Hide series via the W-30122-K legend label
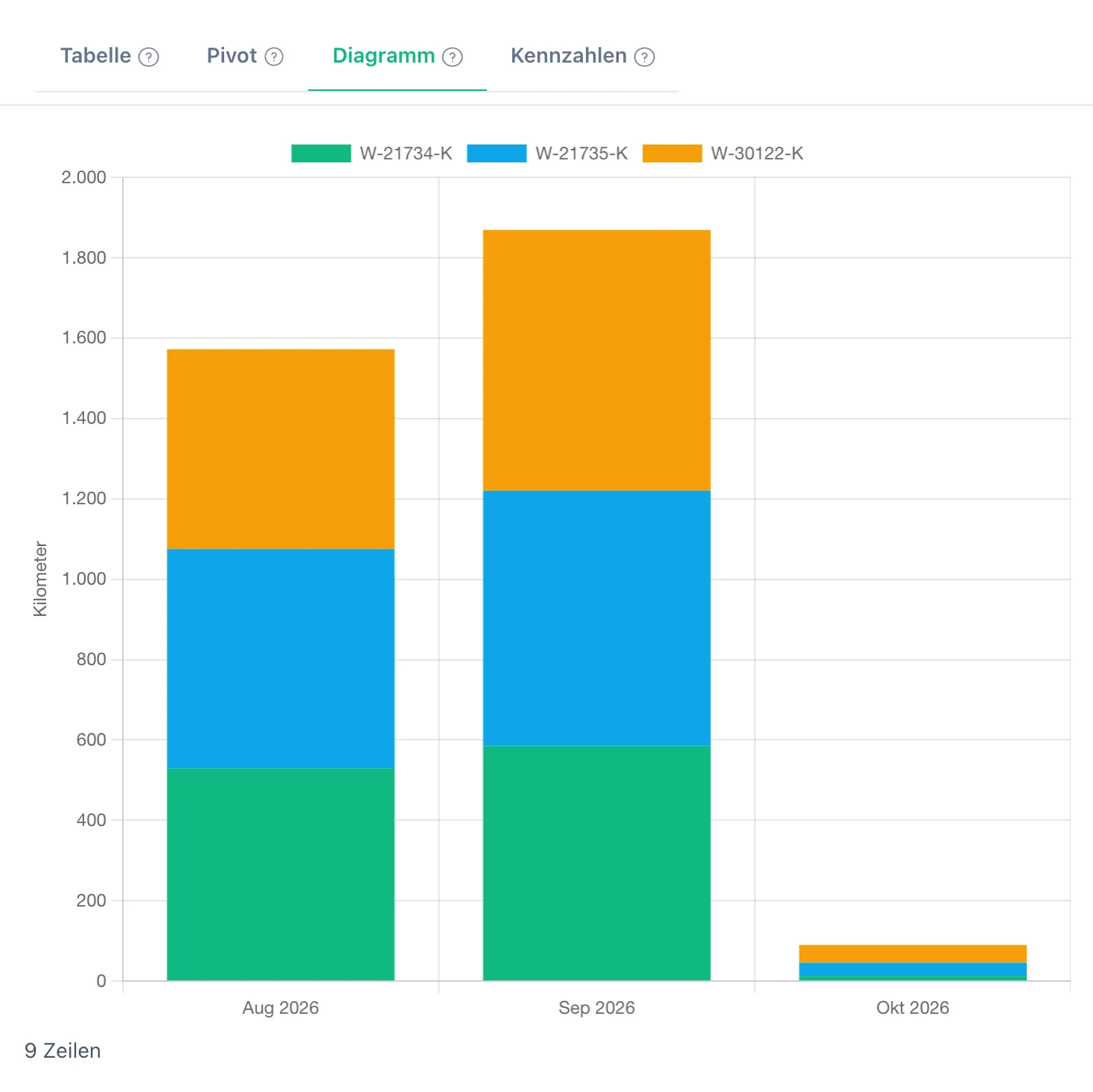This screenshot has width=1093, height=1092. point(757,153)
